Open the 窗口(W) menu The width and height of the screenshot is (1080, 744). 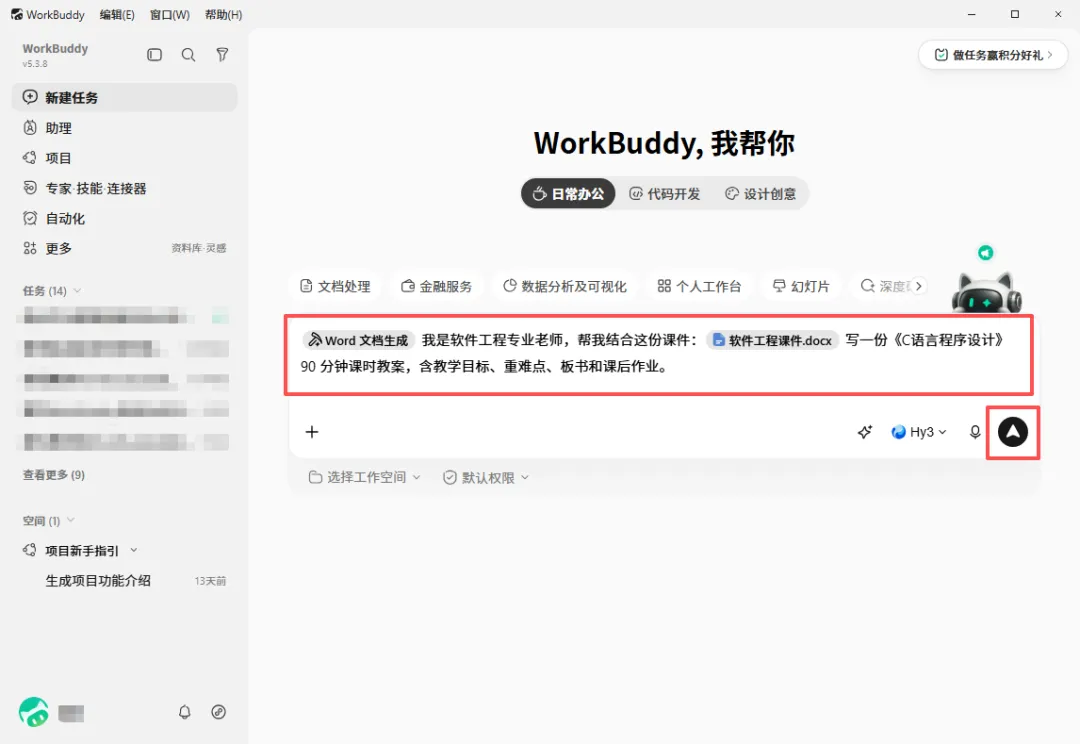click(x=169, y=14)
